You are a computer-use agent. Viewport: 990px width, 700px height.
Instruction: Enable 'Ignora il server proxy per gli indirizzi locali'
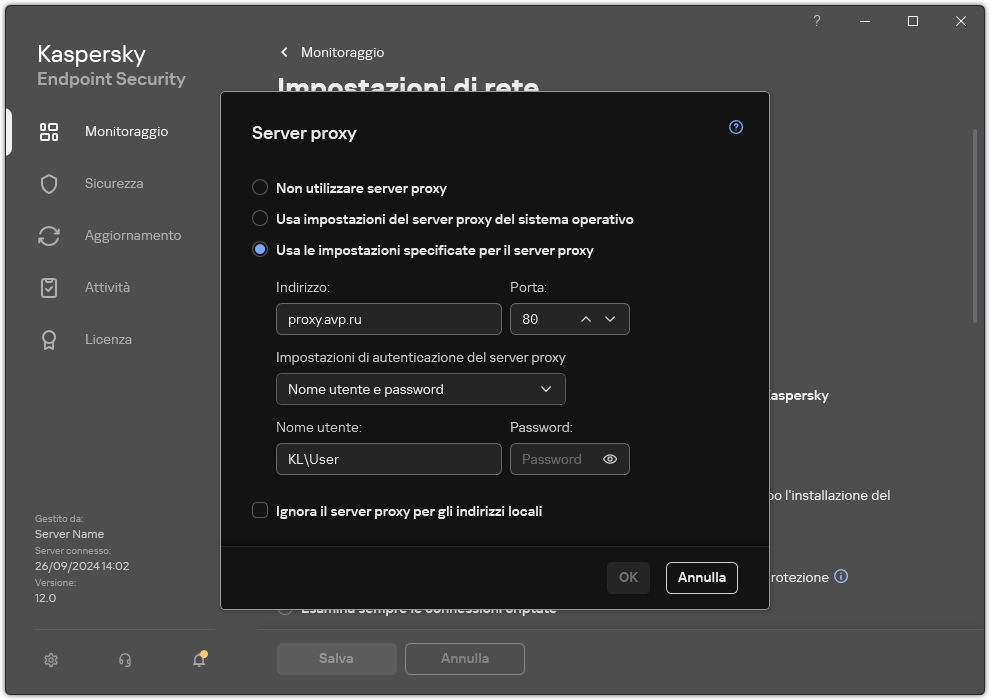tap(260, 511)
